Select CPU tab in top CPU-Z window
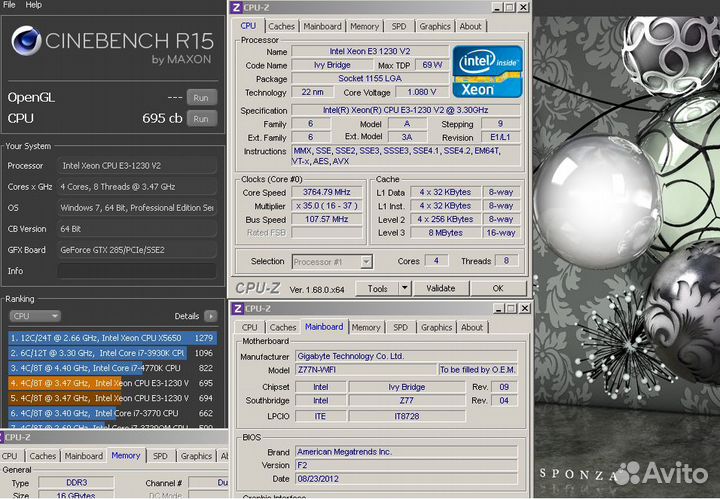720x499 pixels. pos(248,26)
